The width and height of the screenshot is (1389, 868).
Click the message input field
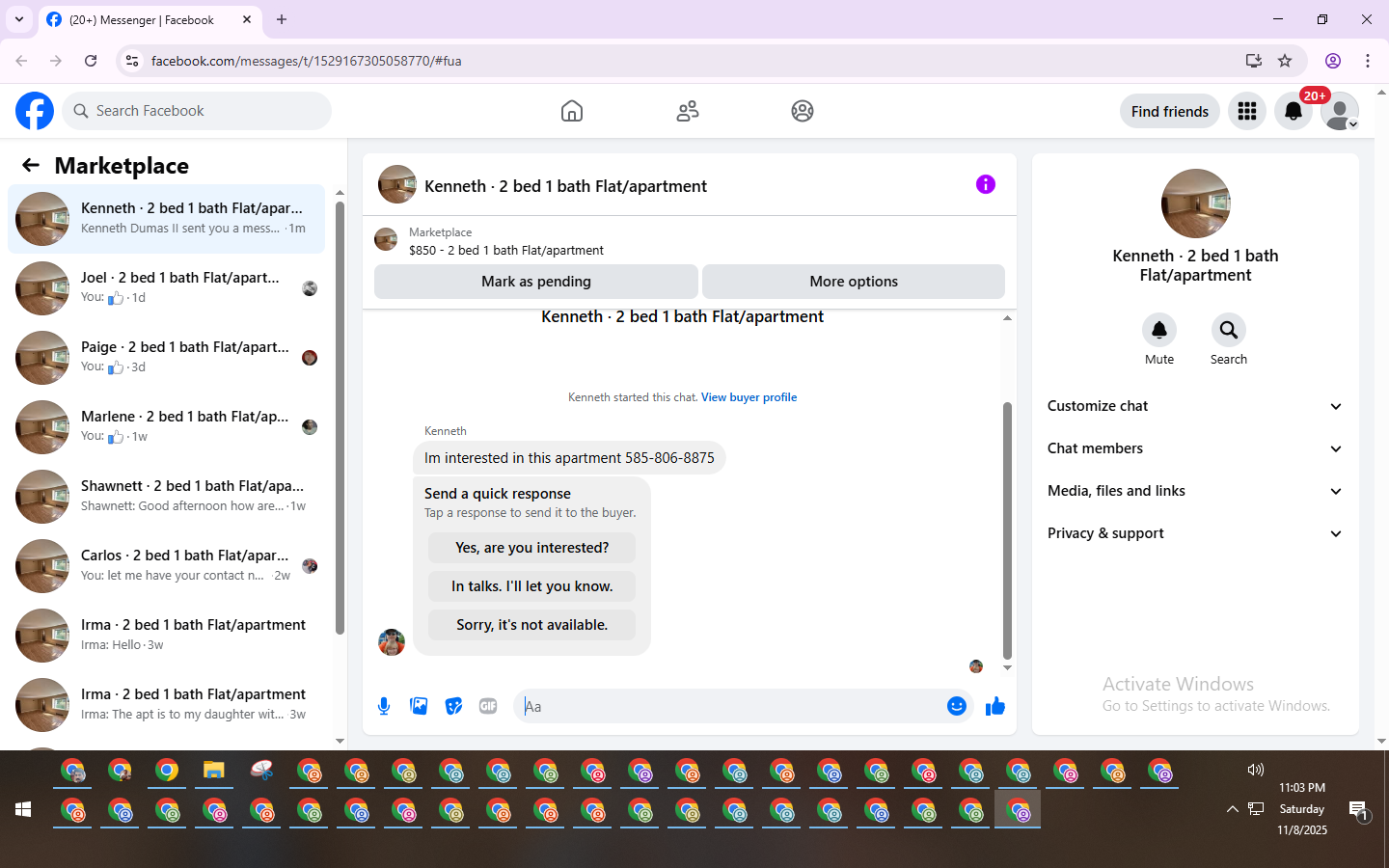[x=728, y=706]
